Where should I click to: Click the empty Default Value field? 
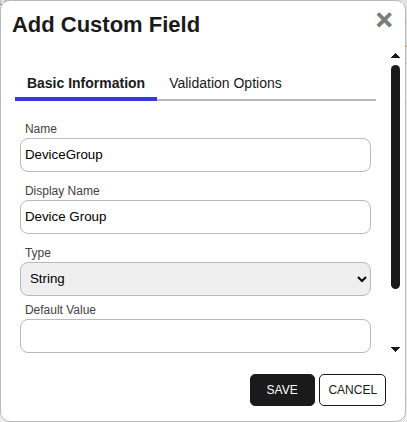pos(195,336)
